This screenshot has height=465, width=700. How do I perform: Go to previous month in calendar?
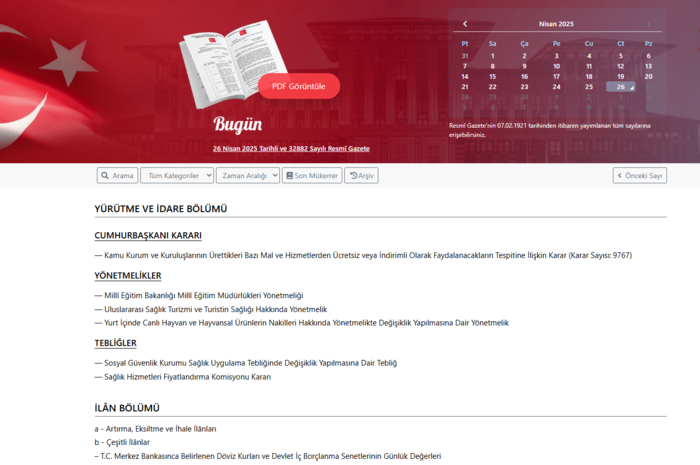pyautogui.click(x=465, y=24)
